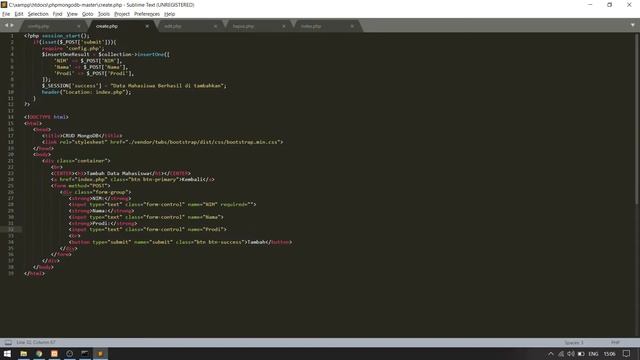640x360 pixels.
Task: Open the network tray icon
Action: (x=561, y=354)
